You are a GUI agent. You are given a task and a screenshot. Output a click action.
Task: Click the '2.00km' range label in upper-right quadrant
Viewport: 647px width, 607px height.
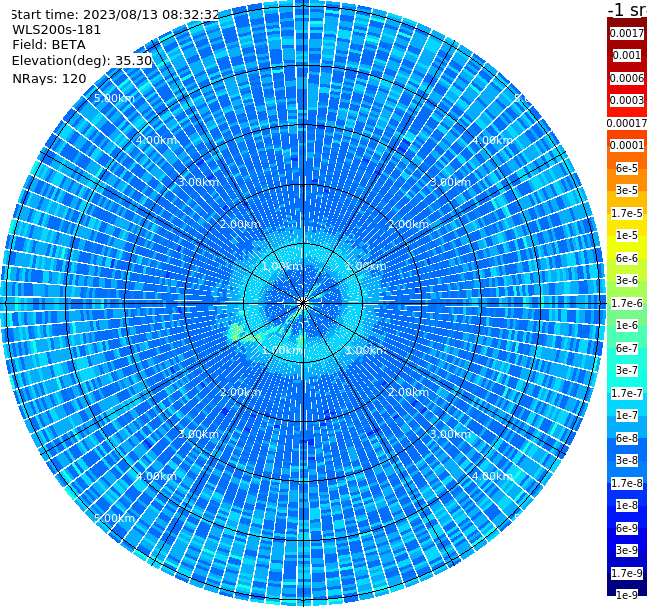point(409,224)
